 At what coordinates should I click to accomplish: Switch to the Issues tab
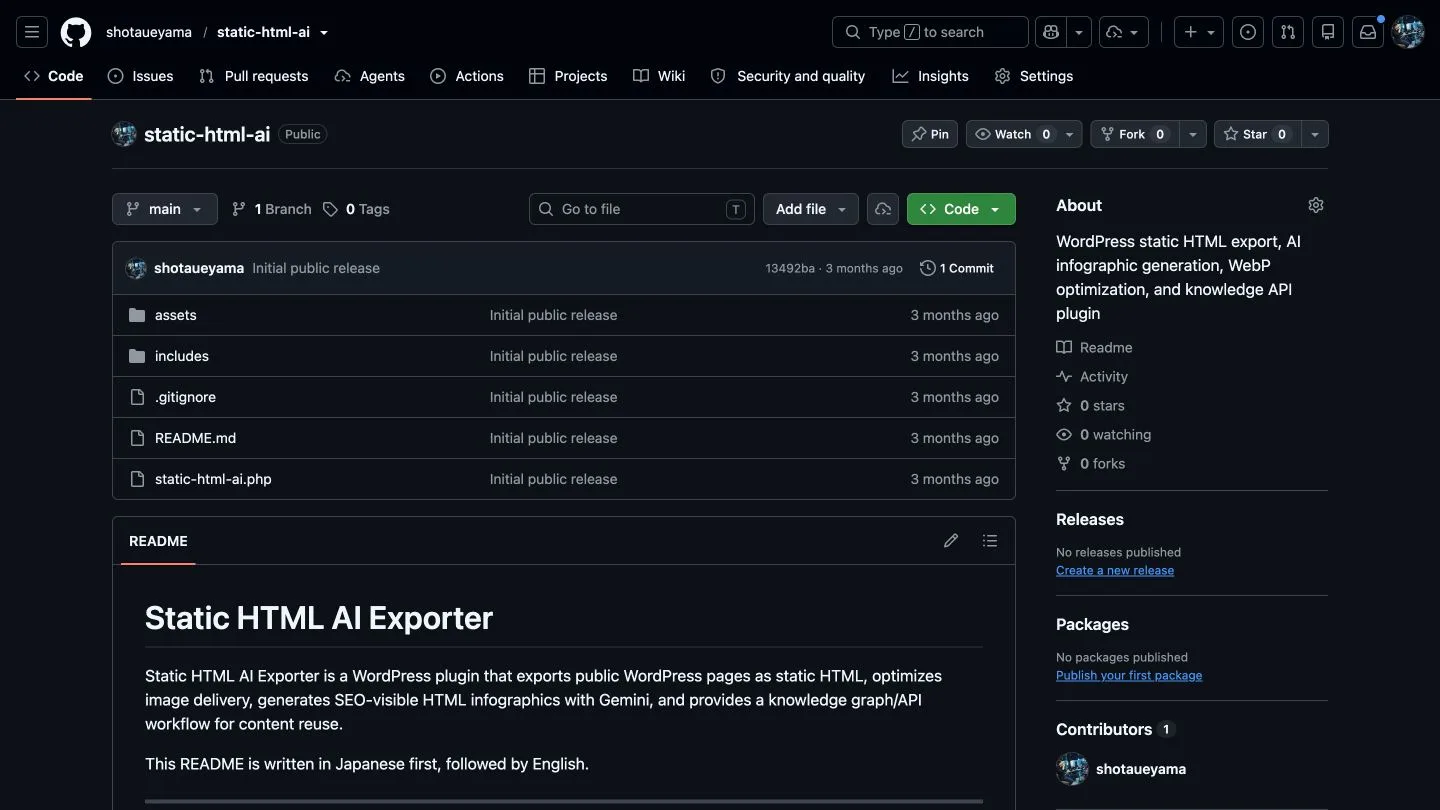click(x=141, y=76)
